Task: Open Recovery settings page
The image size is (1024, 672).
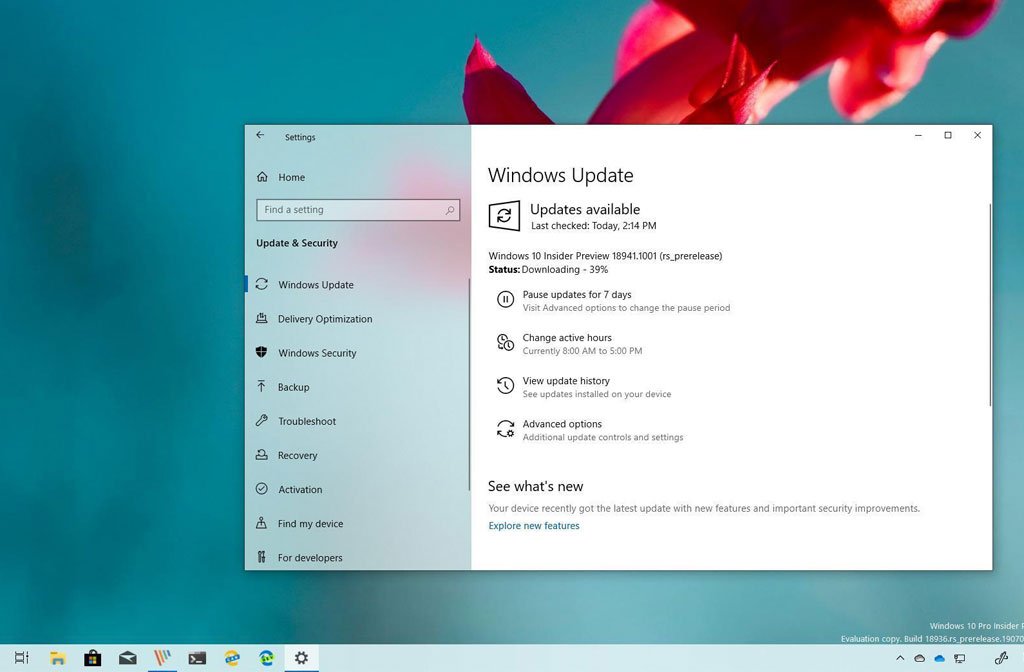Action: tap(297, 455)
